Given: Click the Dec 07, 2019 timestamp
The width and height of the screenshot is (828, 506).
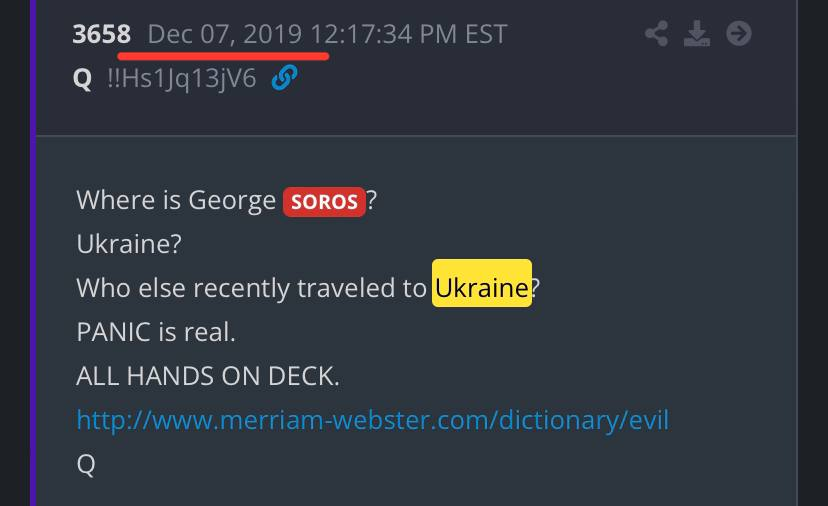Looking at the screenshot, I should coord(225,34).
